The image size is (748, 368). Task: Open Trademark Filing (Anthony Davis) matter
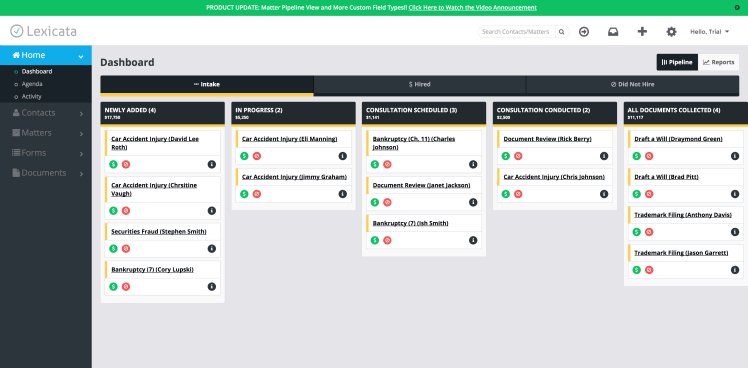click(683, 215)
